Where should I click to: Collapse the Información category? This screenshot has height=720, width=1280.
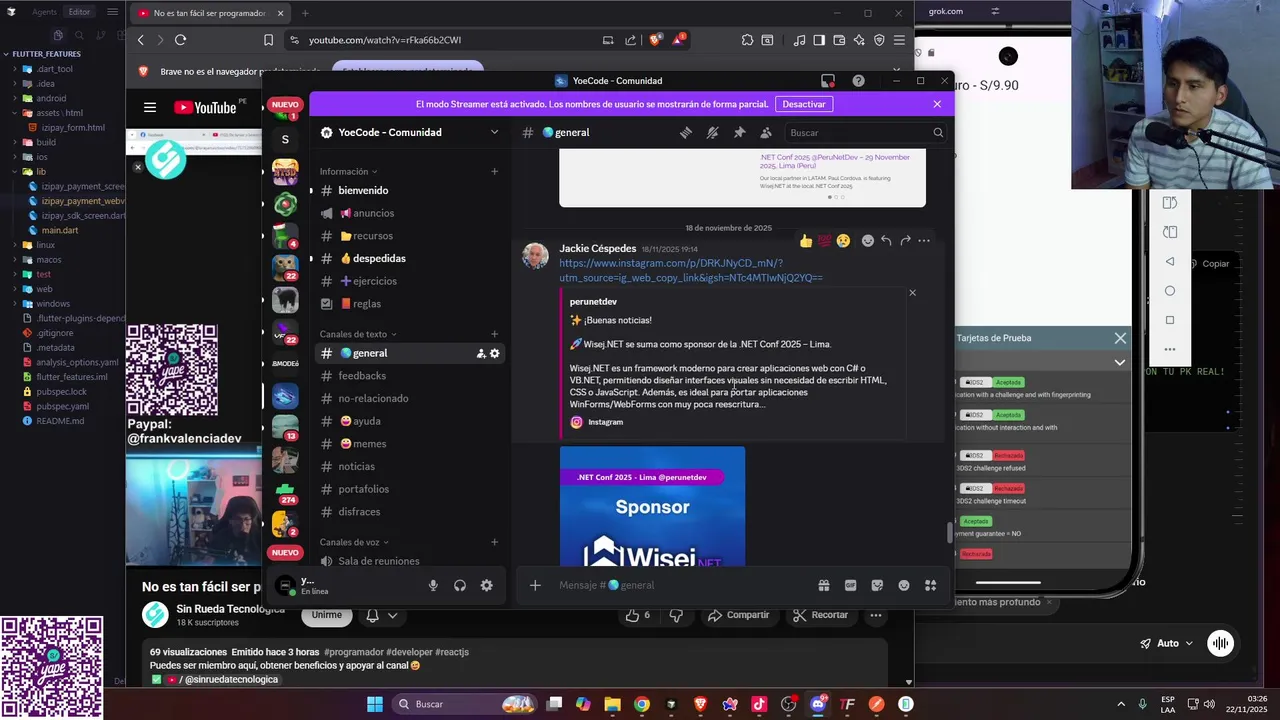point(348,171)
